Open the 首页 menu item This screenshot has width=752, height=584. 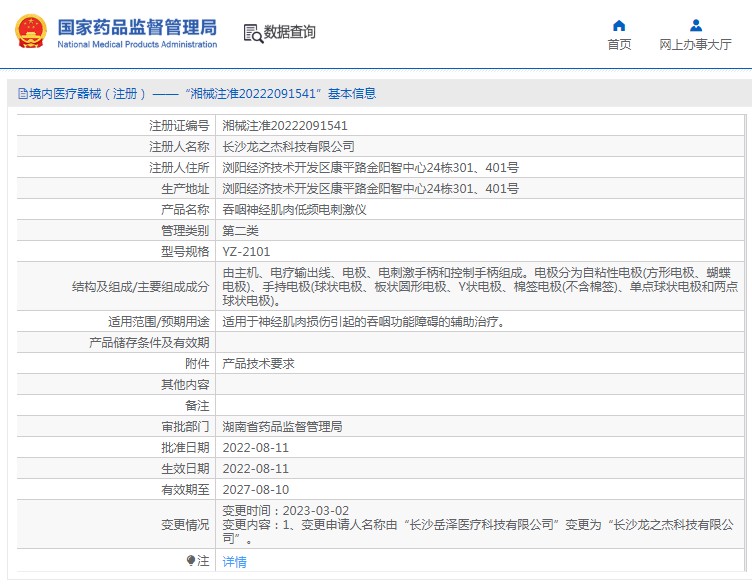click(x=619, y=45)
